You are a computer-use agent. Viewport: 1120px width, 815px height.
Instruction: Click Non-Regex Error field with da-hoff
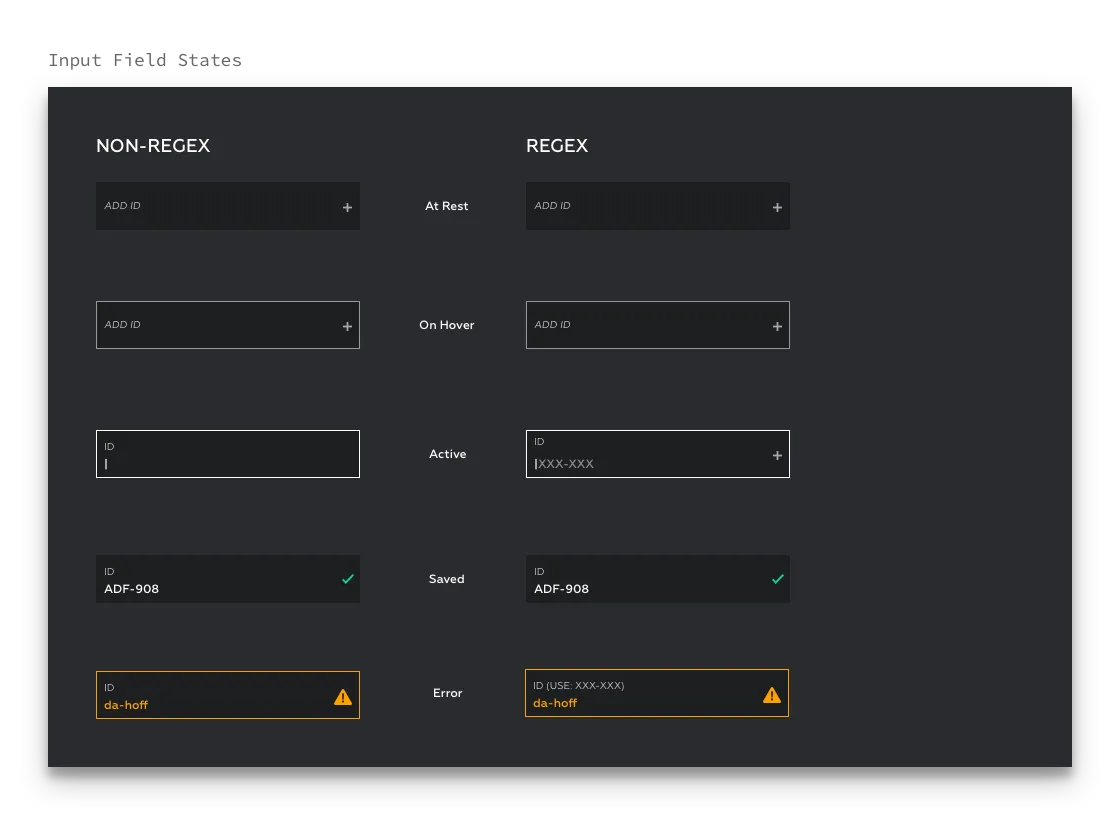coord(228,695)
